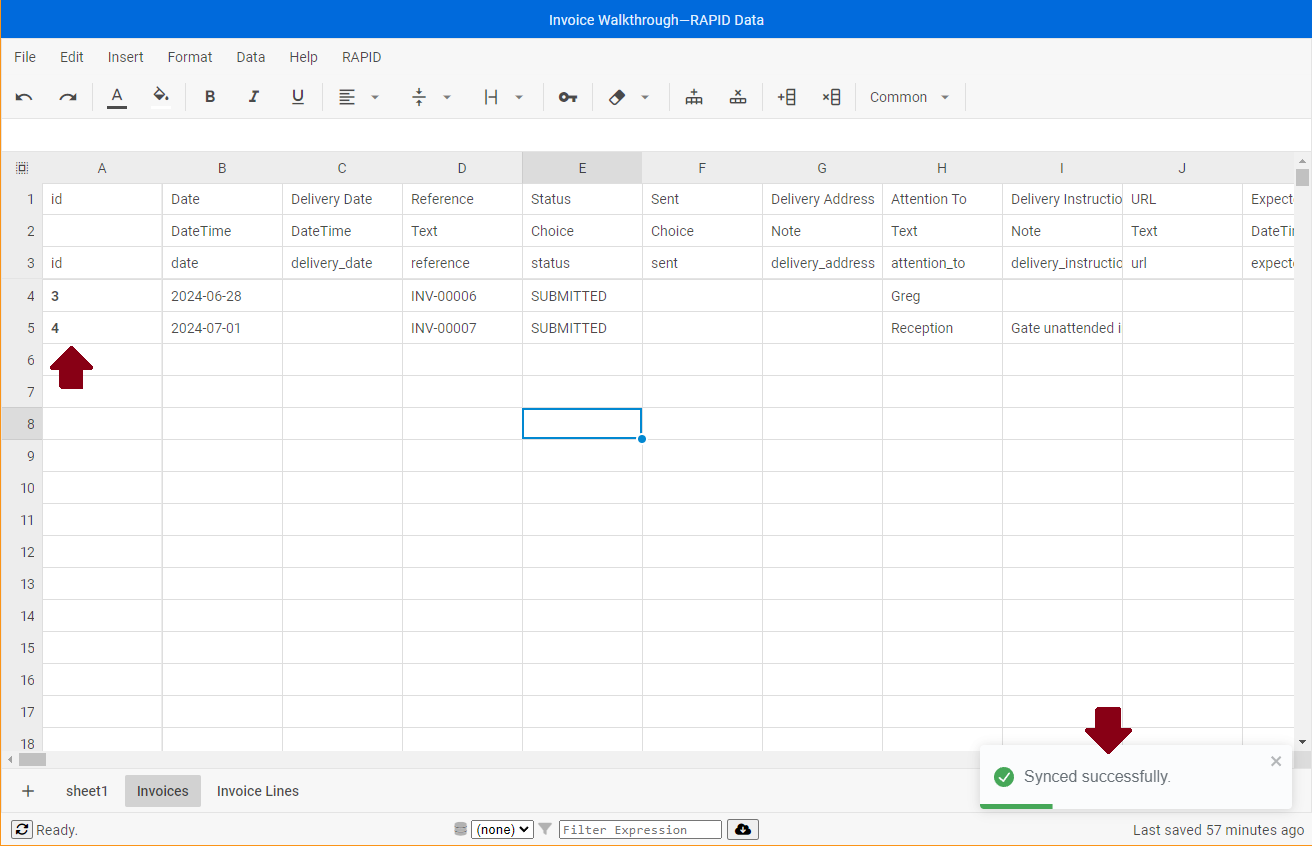Redo the last undone action
This screenshot has height=846, width=1312.
pyautogui.click(x=68, y=97)
